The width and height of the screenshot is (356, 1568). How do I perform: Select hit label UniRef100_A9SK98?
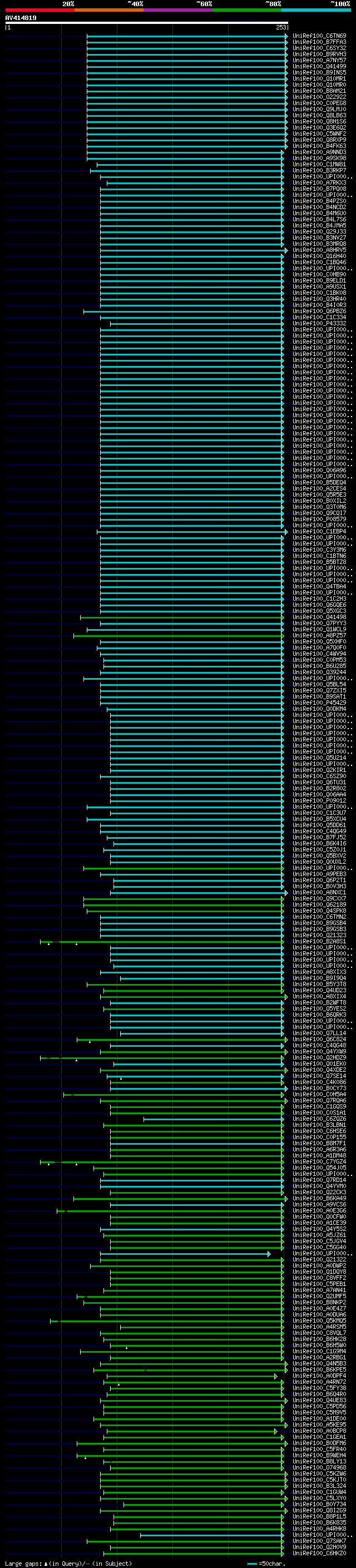click(319, 157)
